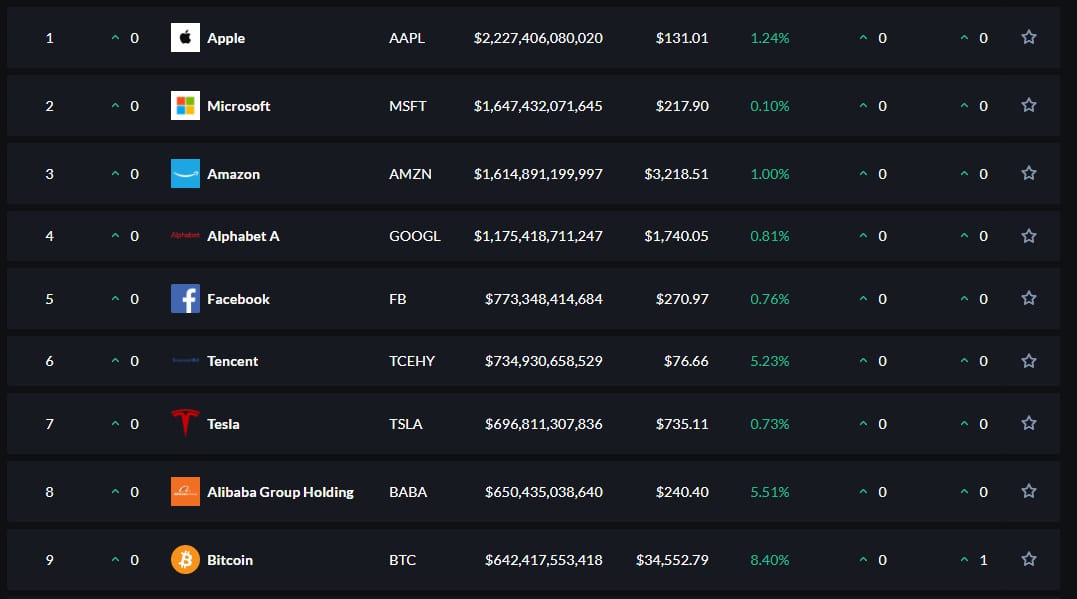Click Facebook's market cap $773,348,414,684

pyautogui.click(x=543, y=300)
